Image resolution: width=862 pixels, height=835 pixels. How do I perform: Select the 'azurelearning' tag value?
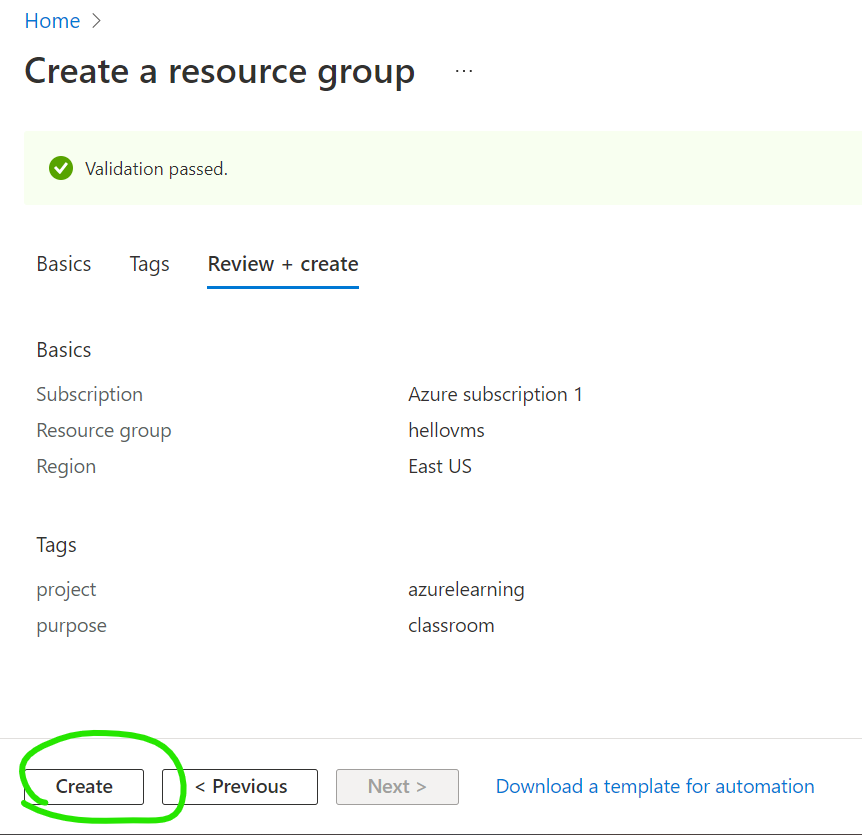coord(466,590)
